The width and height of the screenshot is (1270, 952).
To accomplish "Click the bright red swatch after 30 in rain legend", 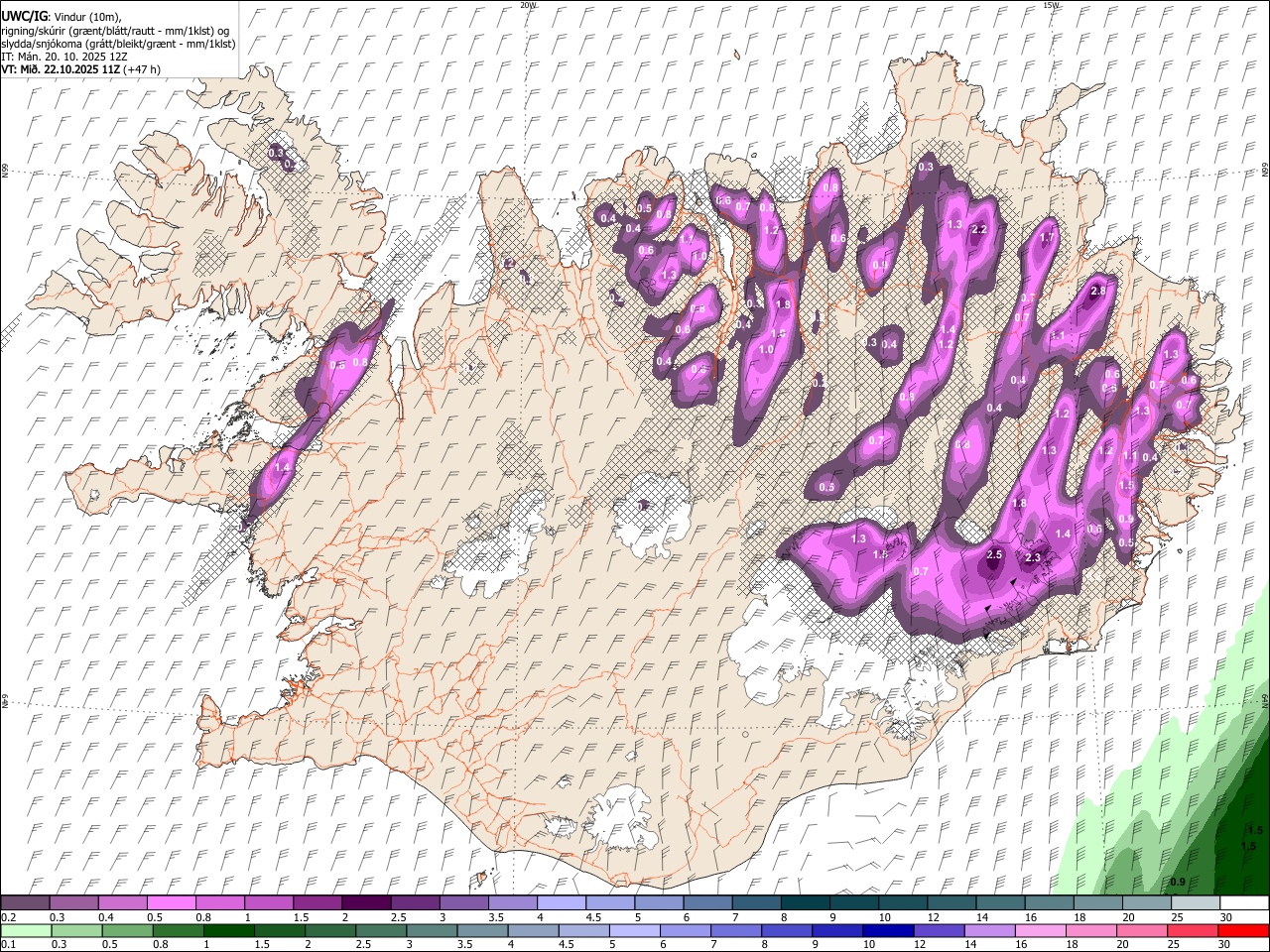I will coord(1242,930).
